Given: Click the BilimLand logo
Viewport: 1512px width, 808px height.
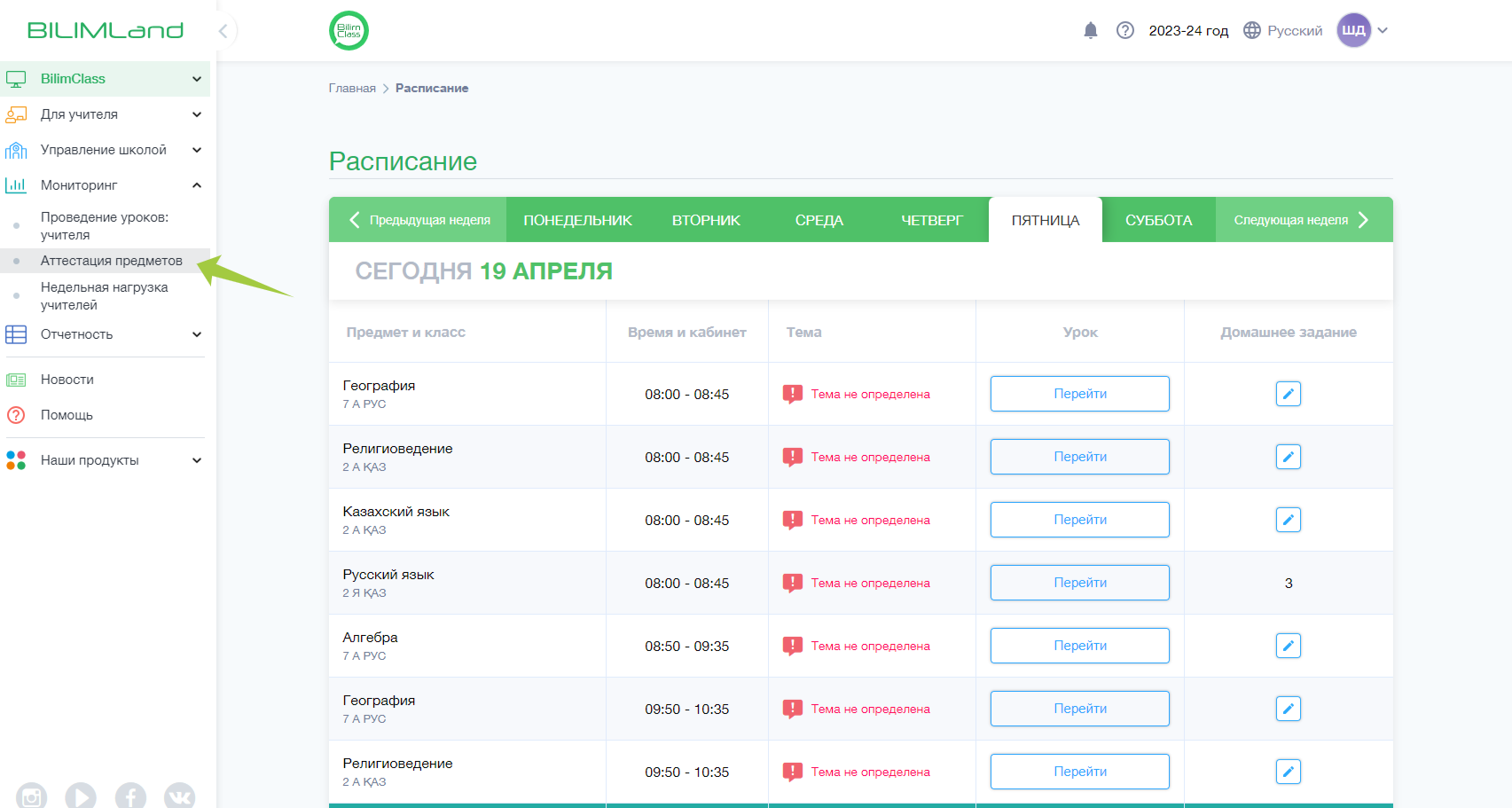Looking at the screenshot, I should pyautogui.click(x=106, y=30).
